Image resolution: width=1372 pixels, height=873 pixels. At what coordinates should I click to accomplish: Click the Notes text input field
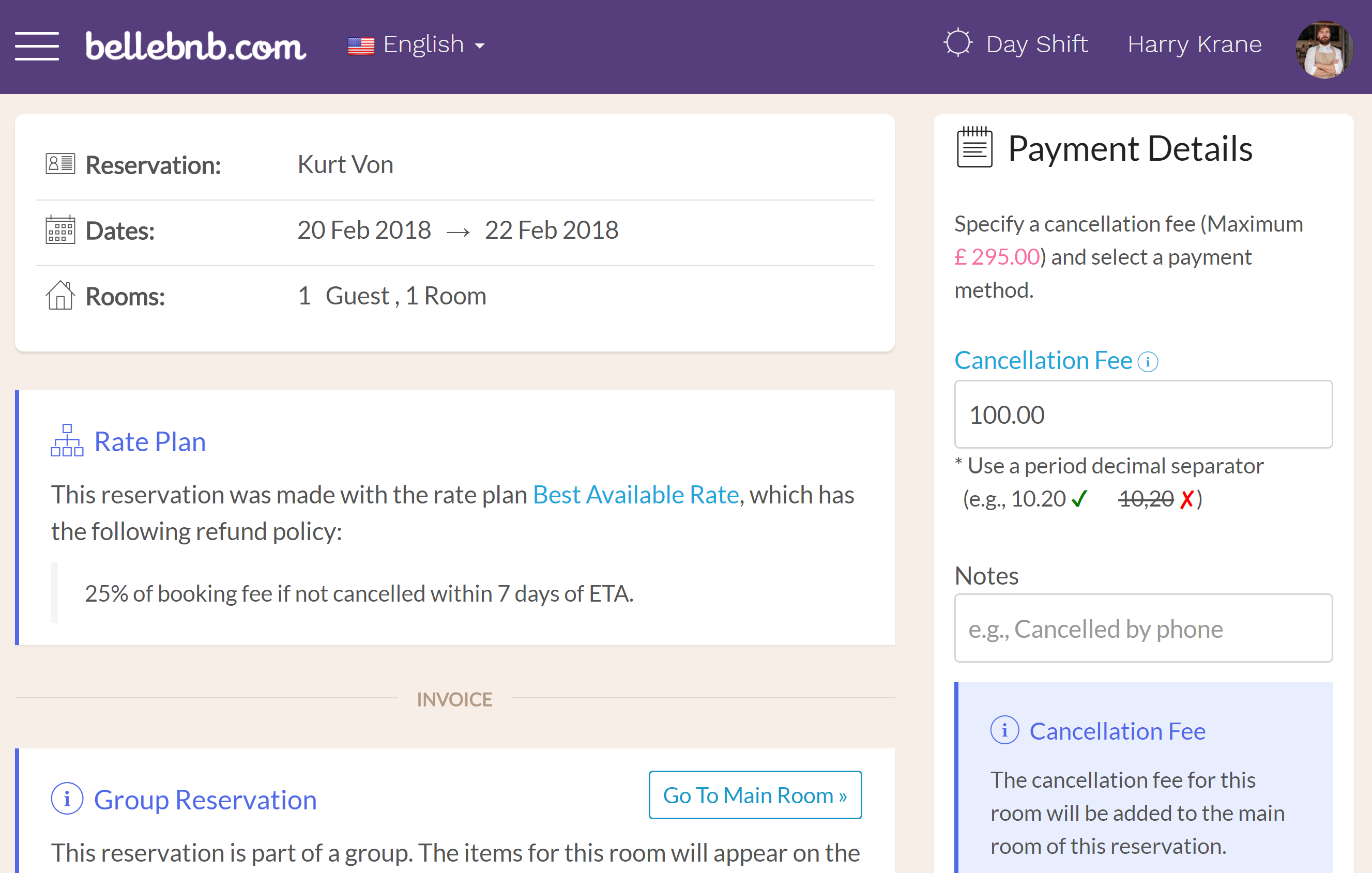point(1144,628)
